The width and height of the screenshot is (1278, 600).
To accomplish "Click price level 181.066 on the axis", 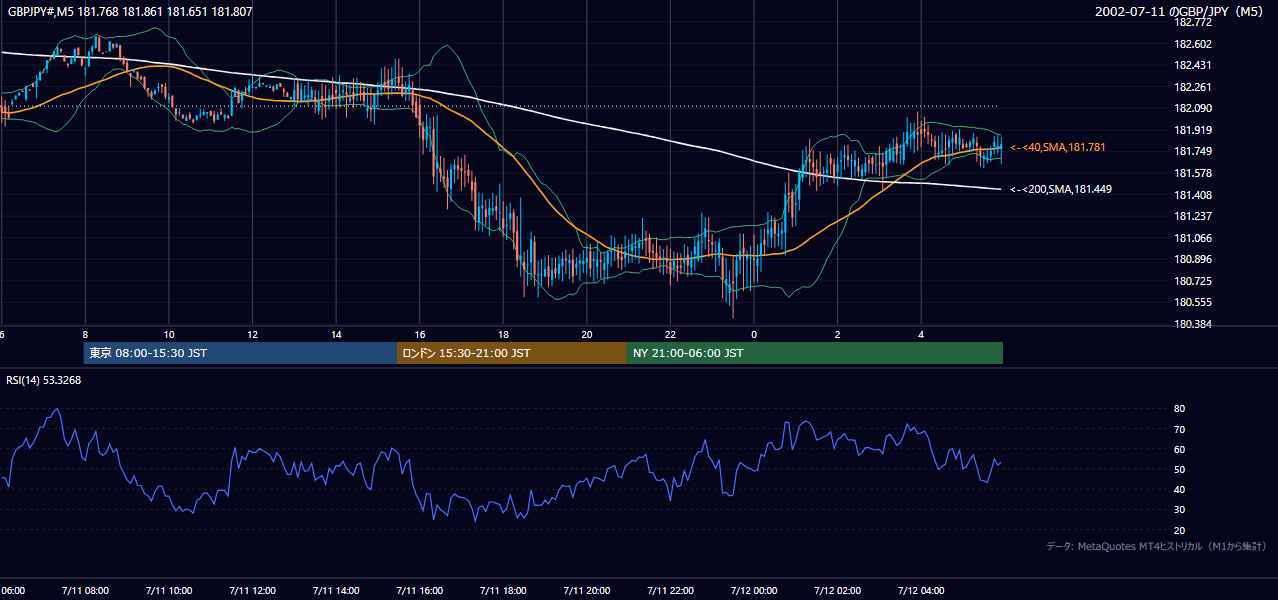I will [1193, 238].
